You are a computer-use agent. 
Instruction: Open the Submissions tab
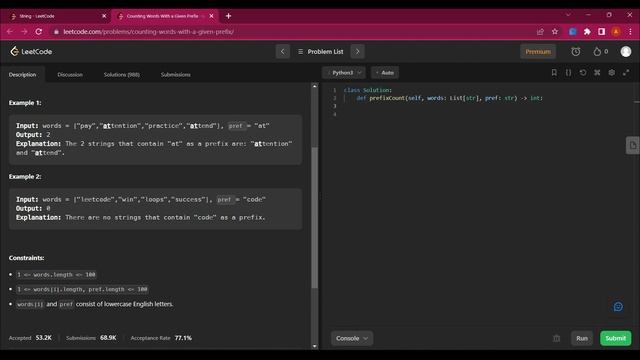(x=176, y=75)
